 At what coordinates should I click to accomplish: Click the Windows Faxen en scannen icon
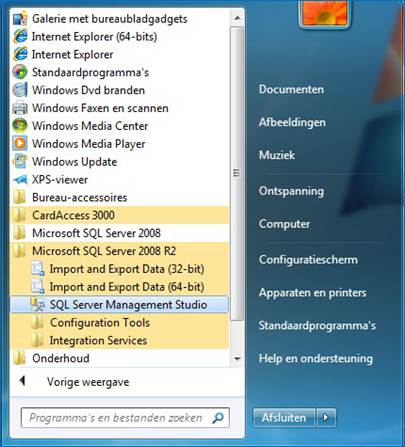20,108
